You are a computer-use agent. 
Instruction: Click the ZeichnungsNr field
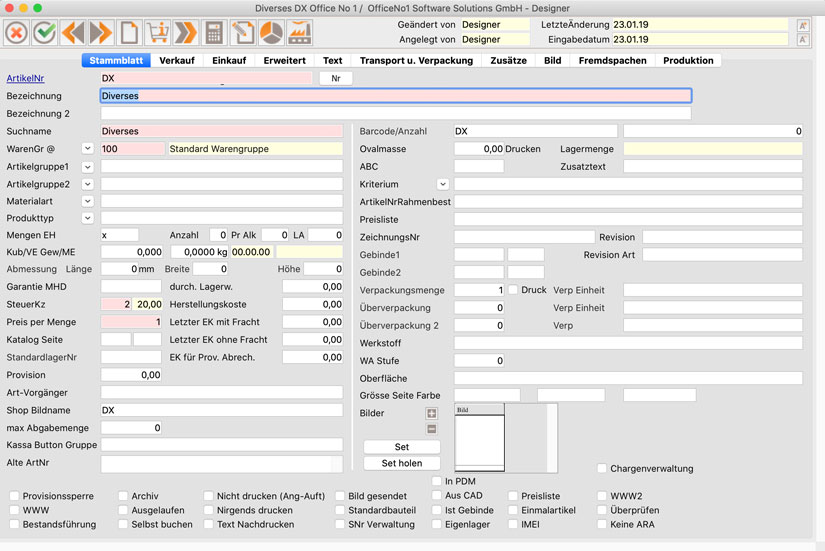tap(524, 237)
